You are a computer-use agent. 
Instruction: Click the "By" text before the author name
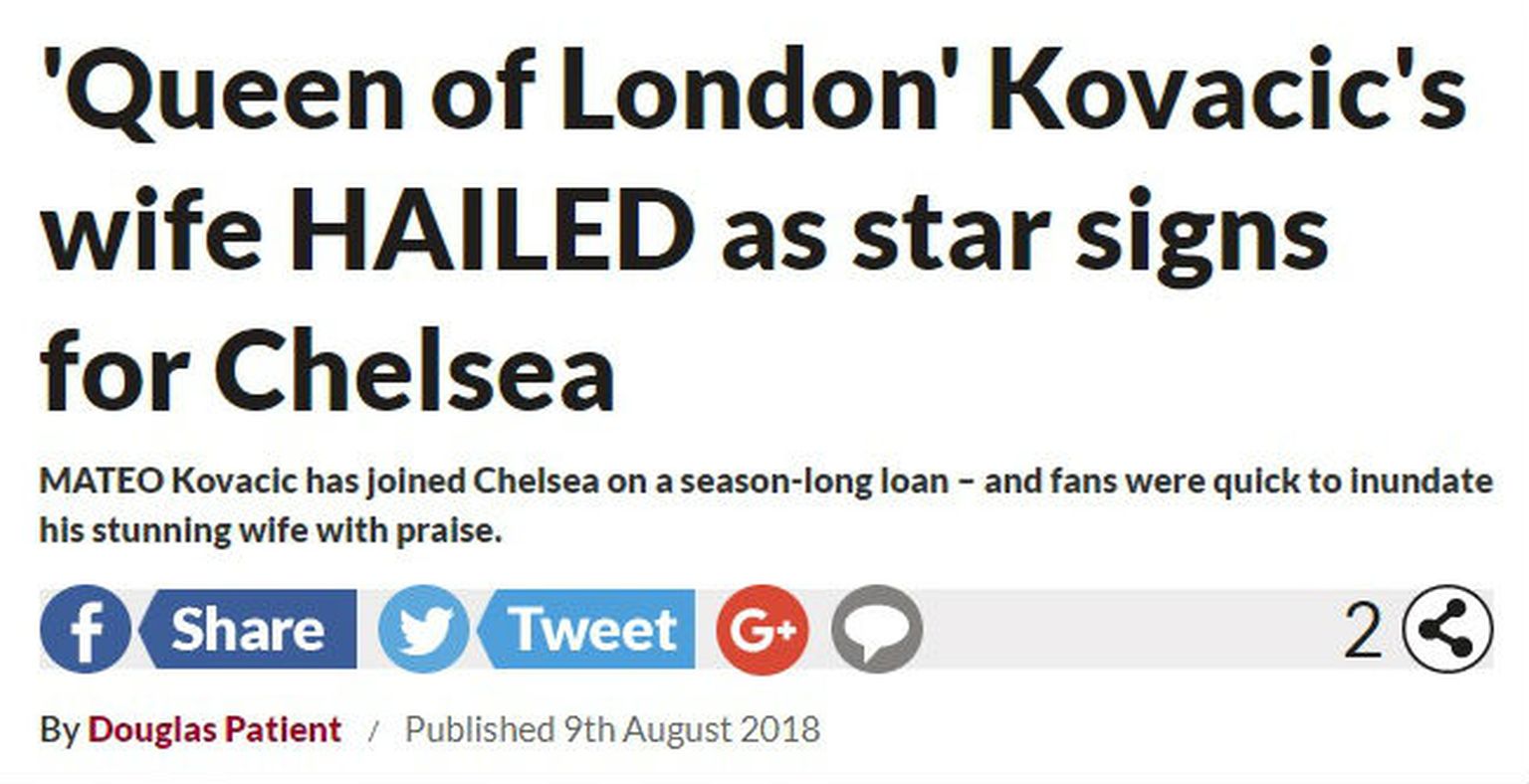pos(59,729)
